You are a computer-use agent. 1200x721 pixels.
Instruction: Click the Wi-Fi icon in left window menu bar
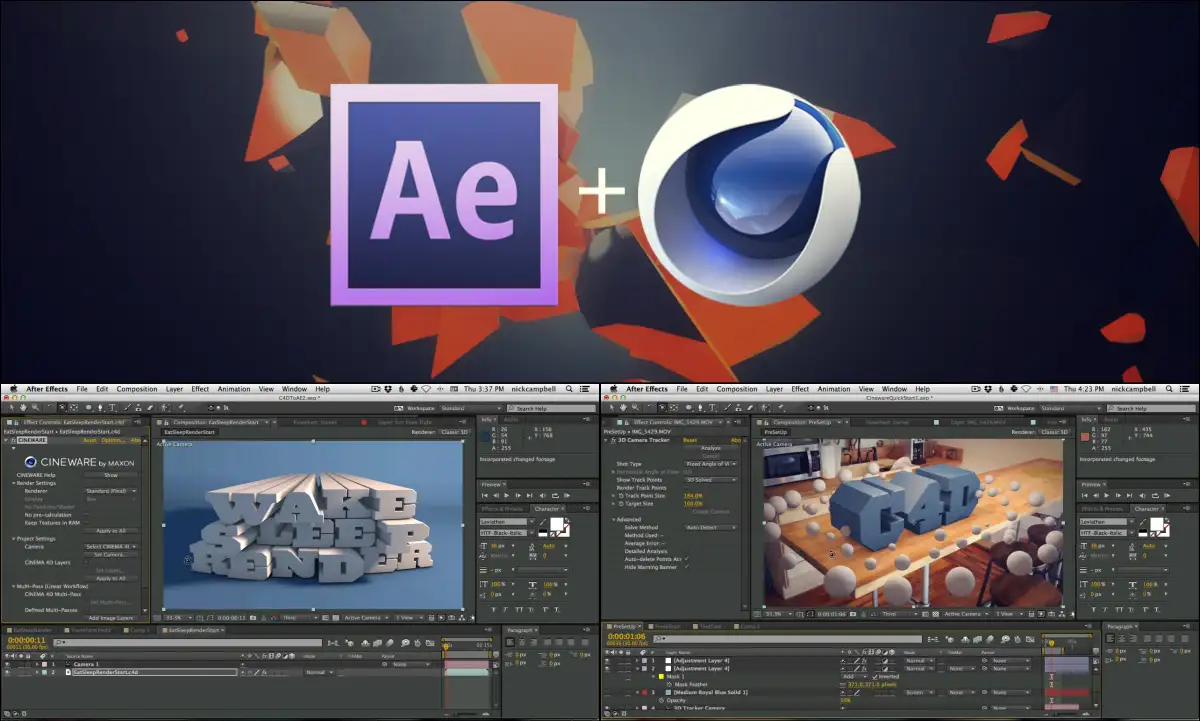[425, 389]
